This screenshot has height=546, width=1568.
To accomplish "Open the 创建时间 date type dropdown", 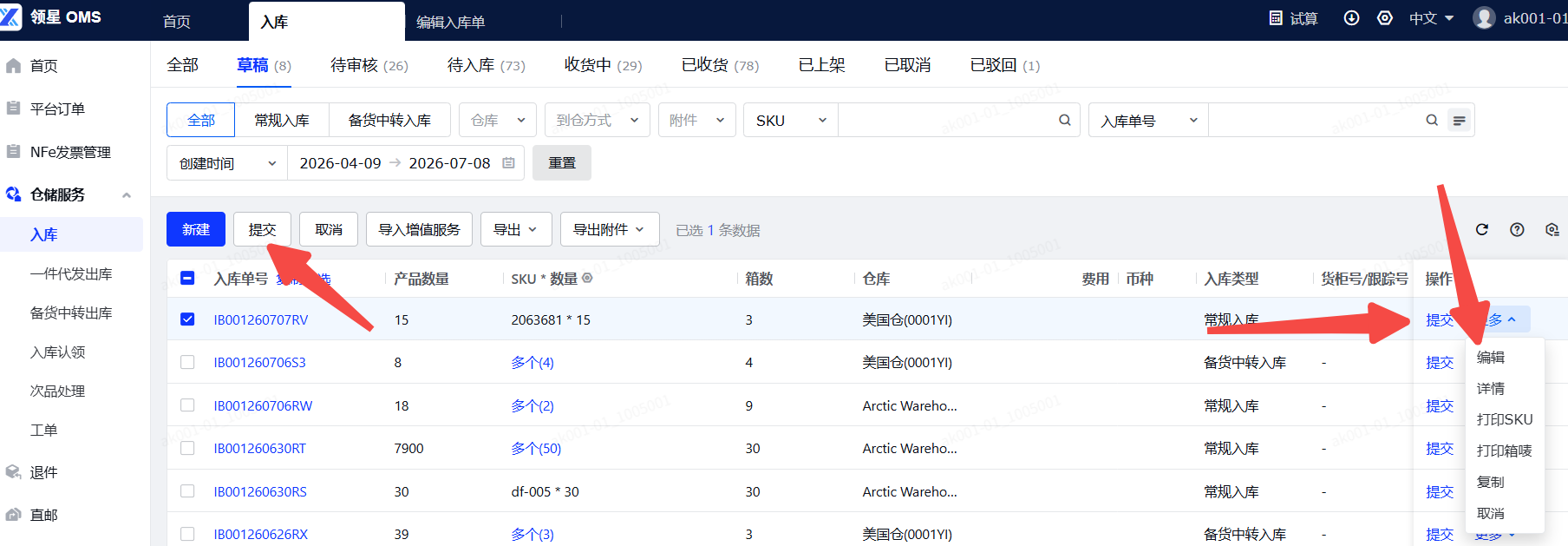I will pyautogui.click(x=227, y=163).
